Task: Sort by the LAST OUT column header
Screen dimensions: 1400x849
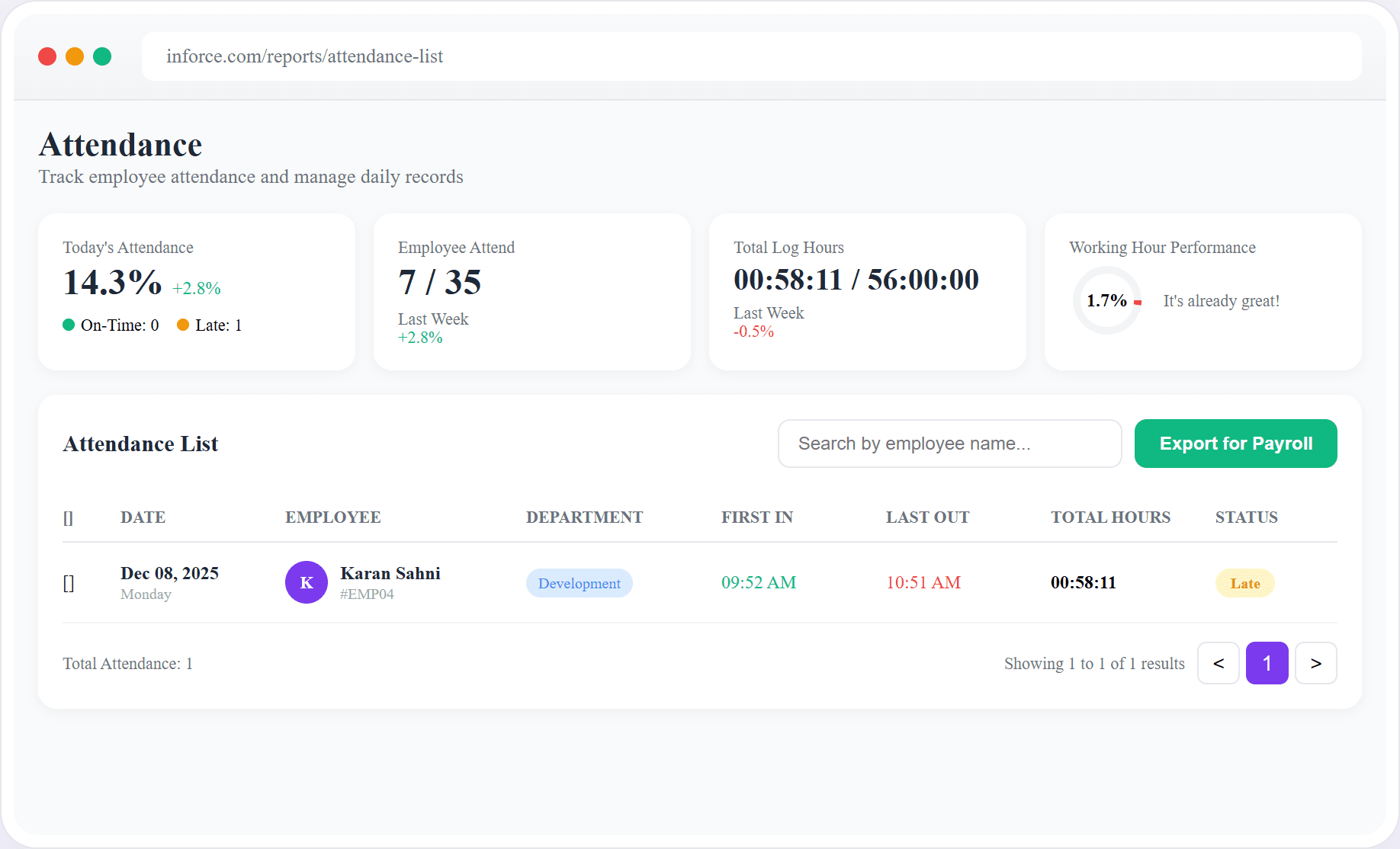Action: click(x=927, y=517)
